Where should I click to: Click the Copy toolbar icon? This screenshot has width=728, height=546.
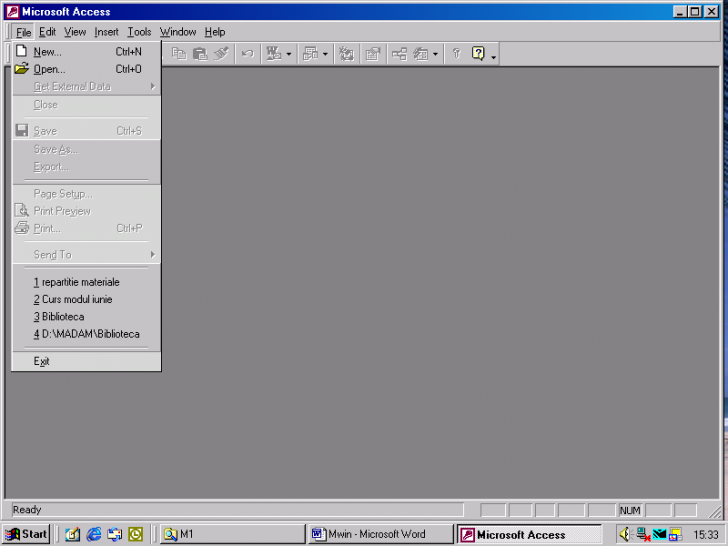tap(179, 54)
